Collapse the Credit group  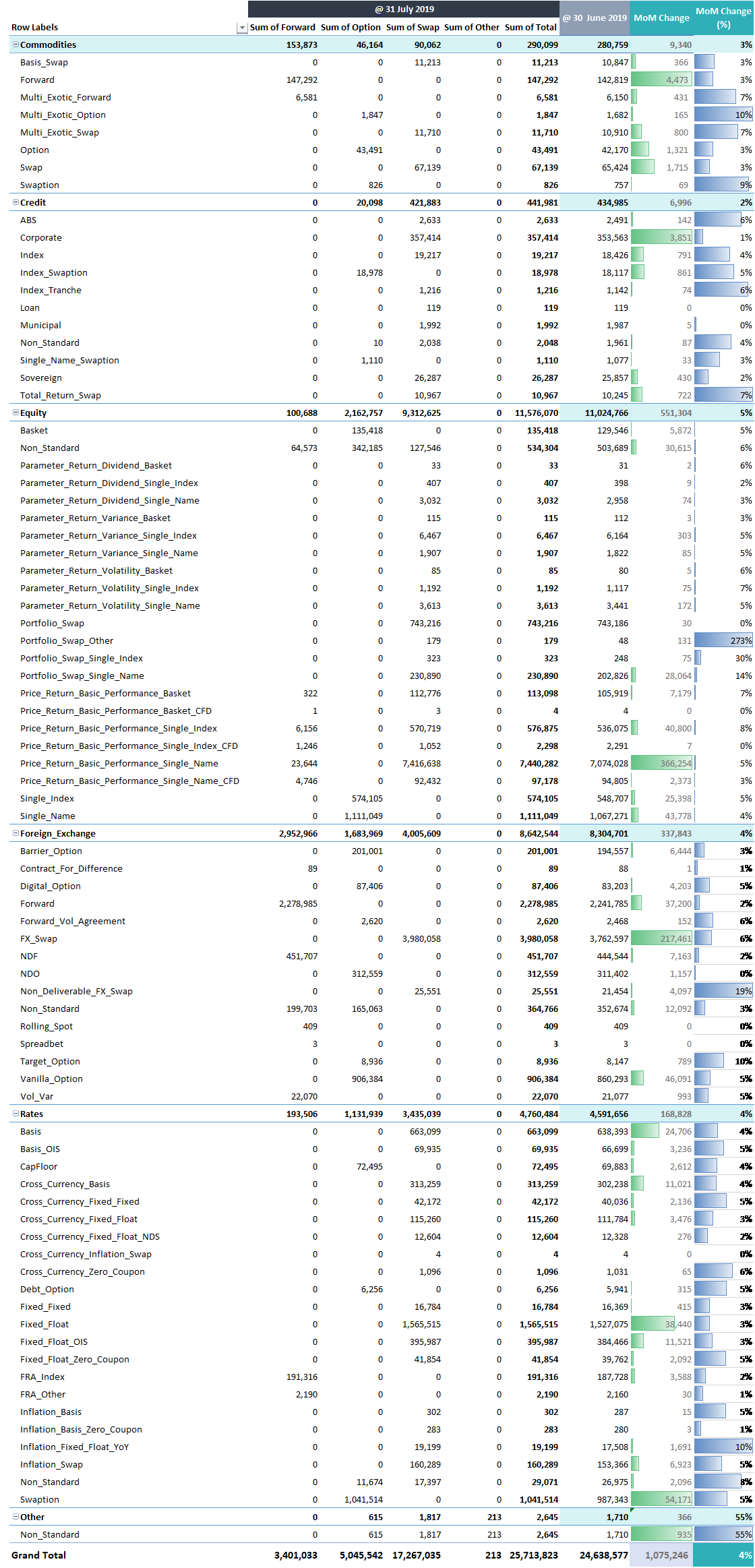point(16,202)
